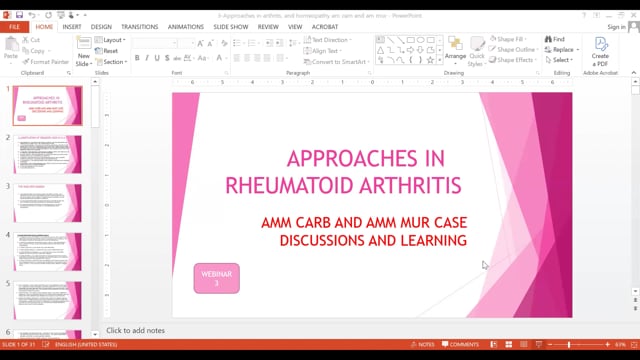Toggle Italic formatting
640x360 pixels.
[147, 58]
